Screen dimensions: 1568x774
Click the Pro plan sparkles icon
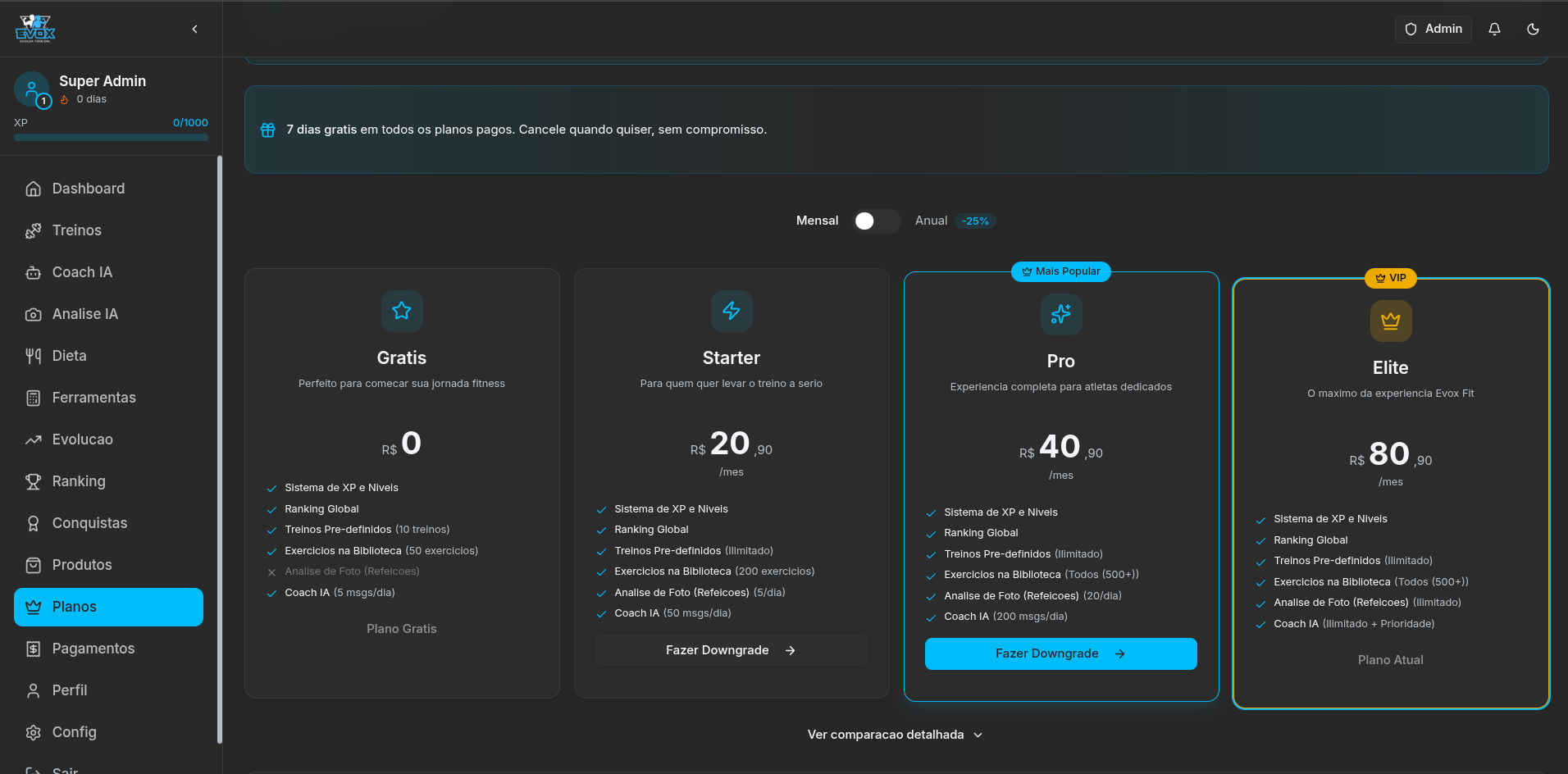click(x=1061, y=314)
